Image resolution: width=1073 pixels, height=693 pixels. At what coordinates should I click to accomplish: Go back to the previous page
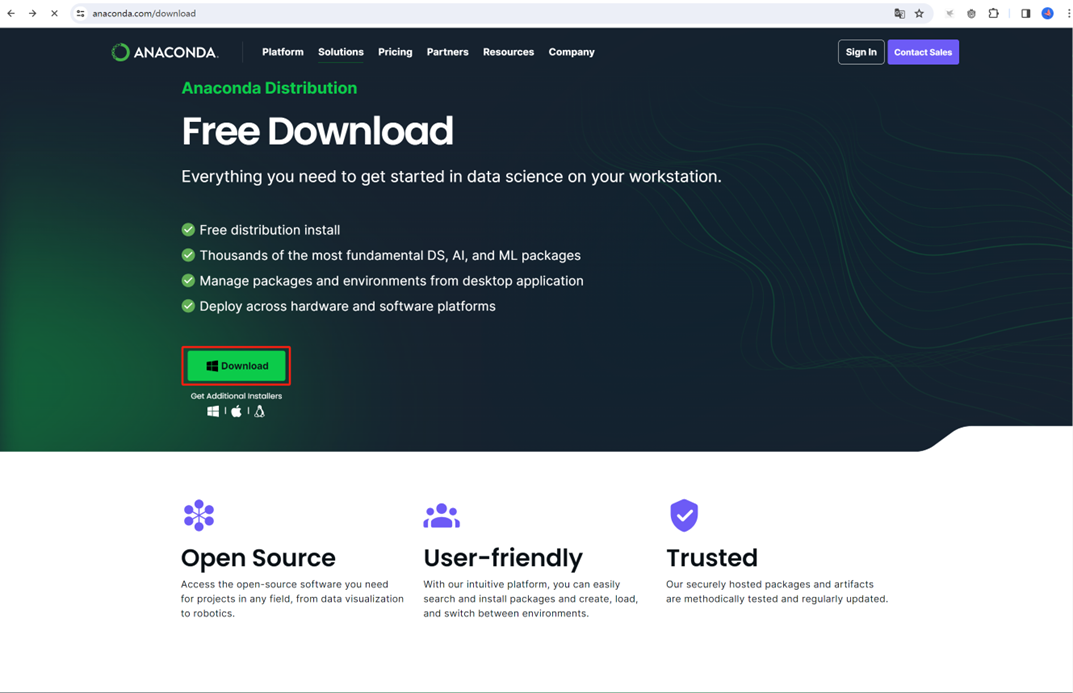point(11,13)
